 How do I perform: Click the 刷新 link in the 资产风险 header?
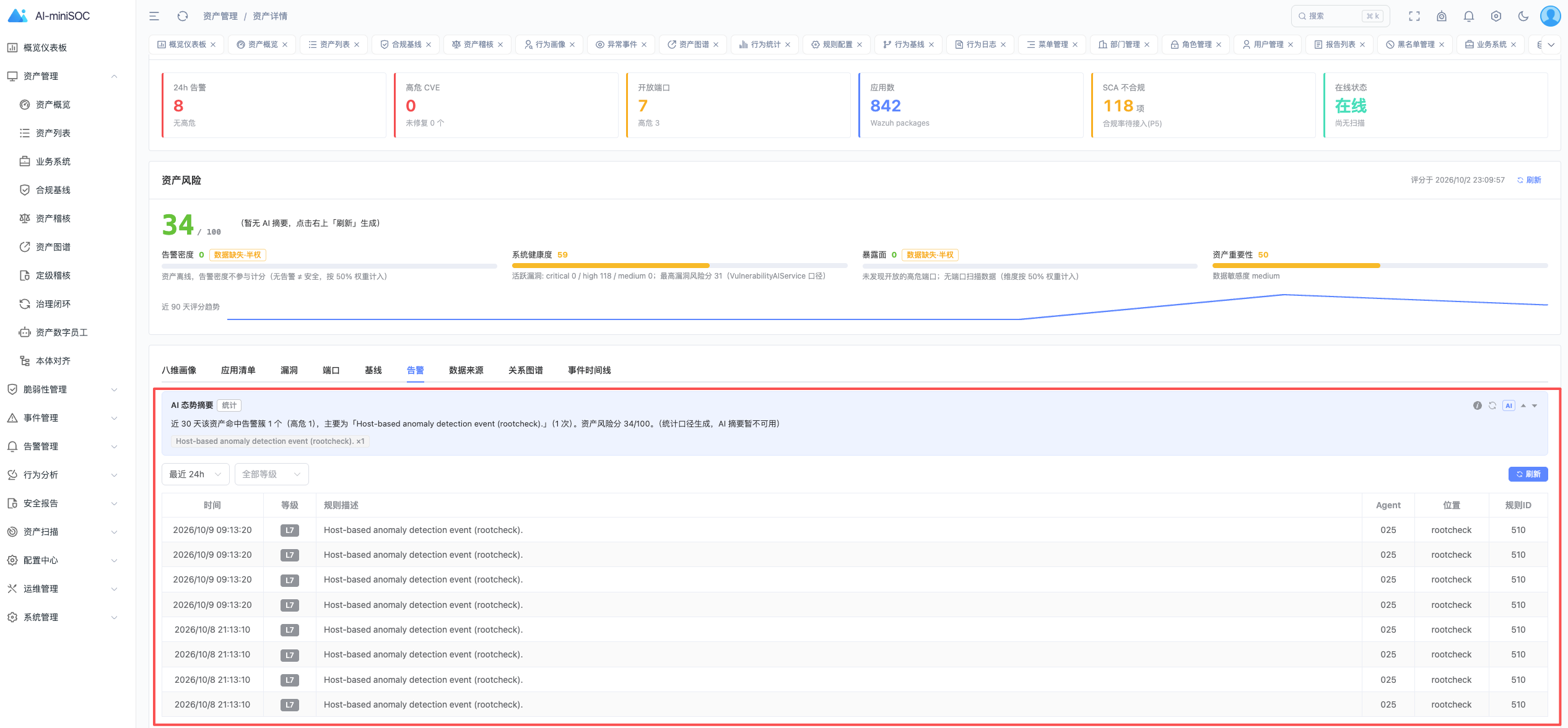(x=1529, y=180)
